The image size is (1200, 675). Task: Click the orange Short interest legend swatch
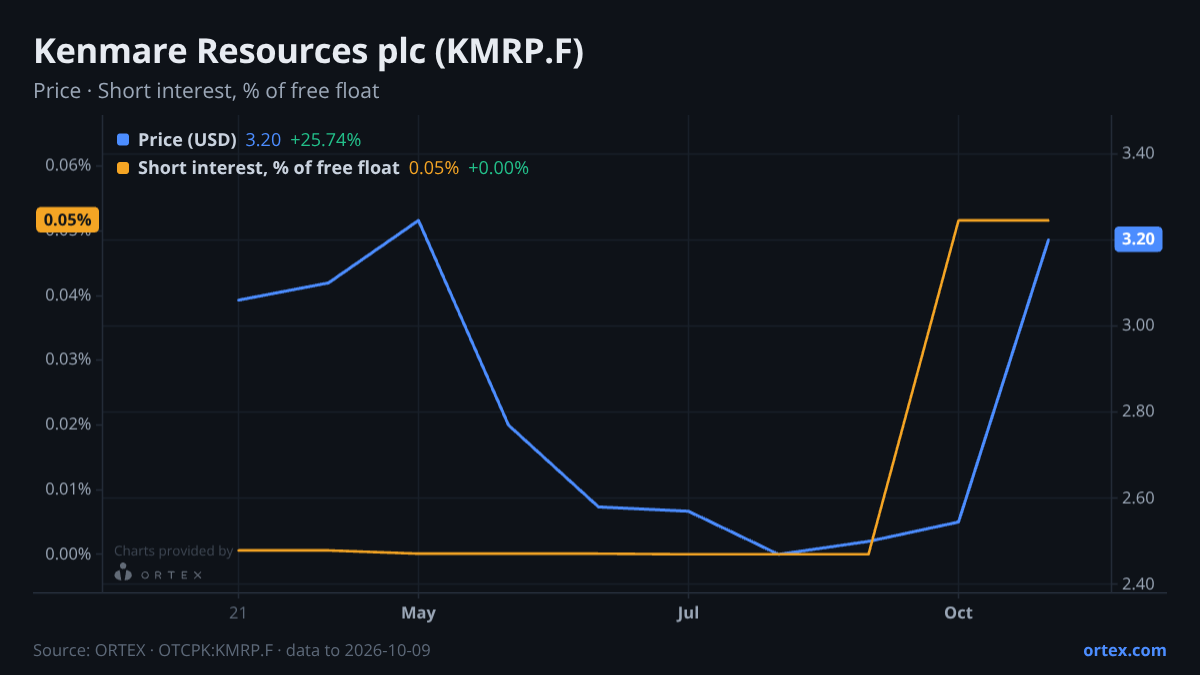pyautogui.click(x=123, y=168)
